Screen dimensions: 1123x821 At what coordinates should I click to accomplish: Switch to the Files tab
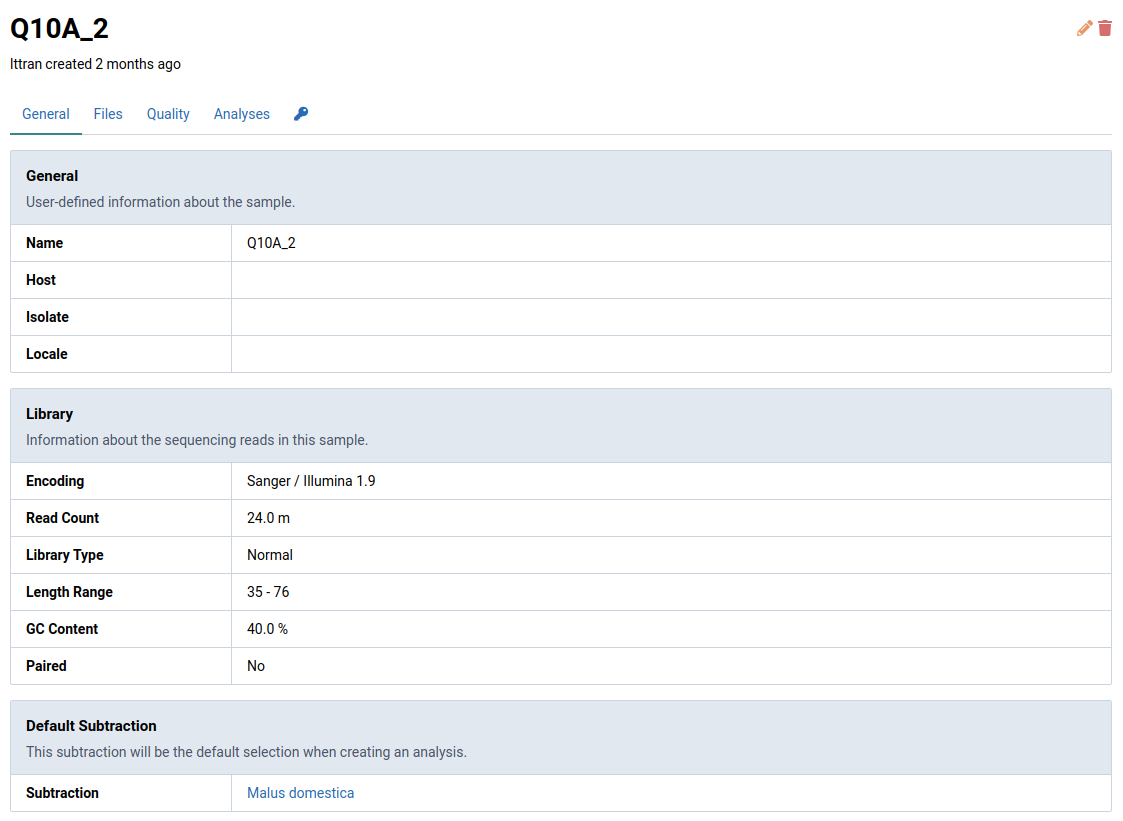108,113
